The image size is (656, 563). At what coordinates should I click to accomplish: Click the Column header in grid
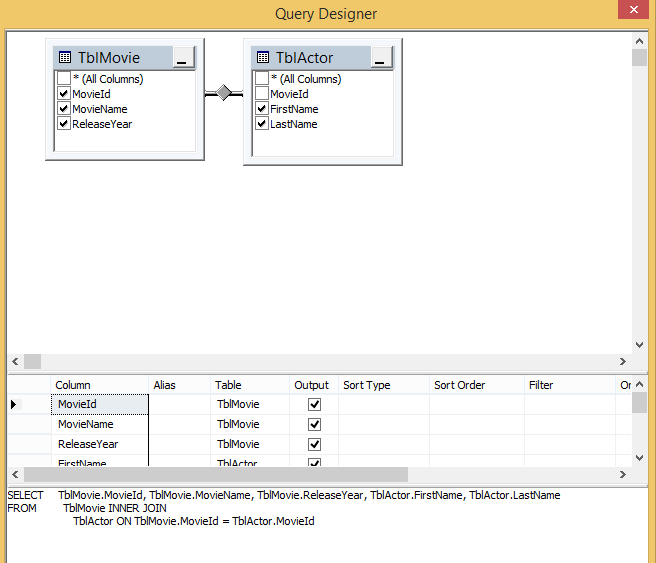pyautogui.click(x=100, y=385)
